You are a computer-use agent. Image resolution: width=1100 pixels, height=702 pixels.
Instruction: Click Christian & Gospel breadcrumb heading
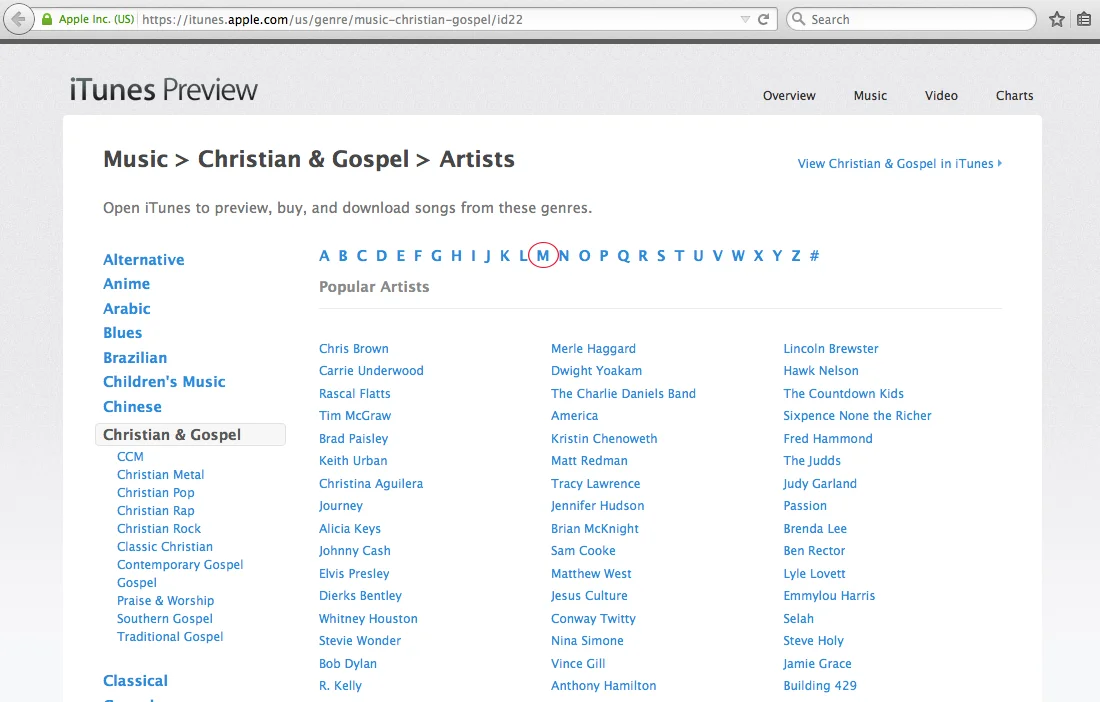point(303,159)
